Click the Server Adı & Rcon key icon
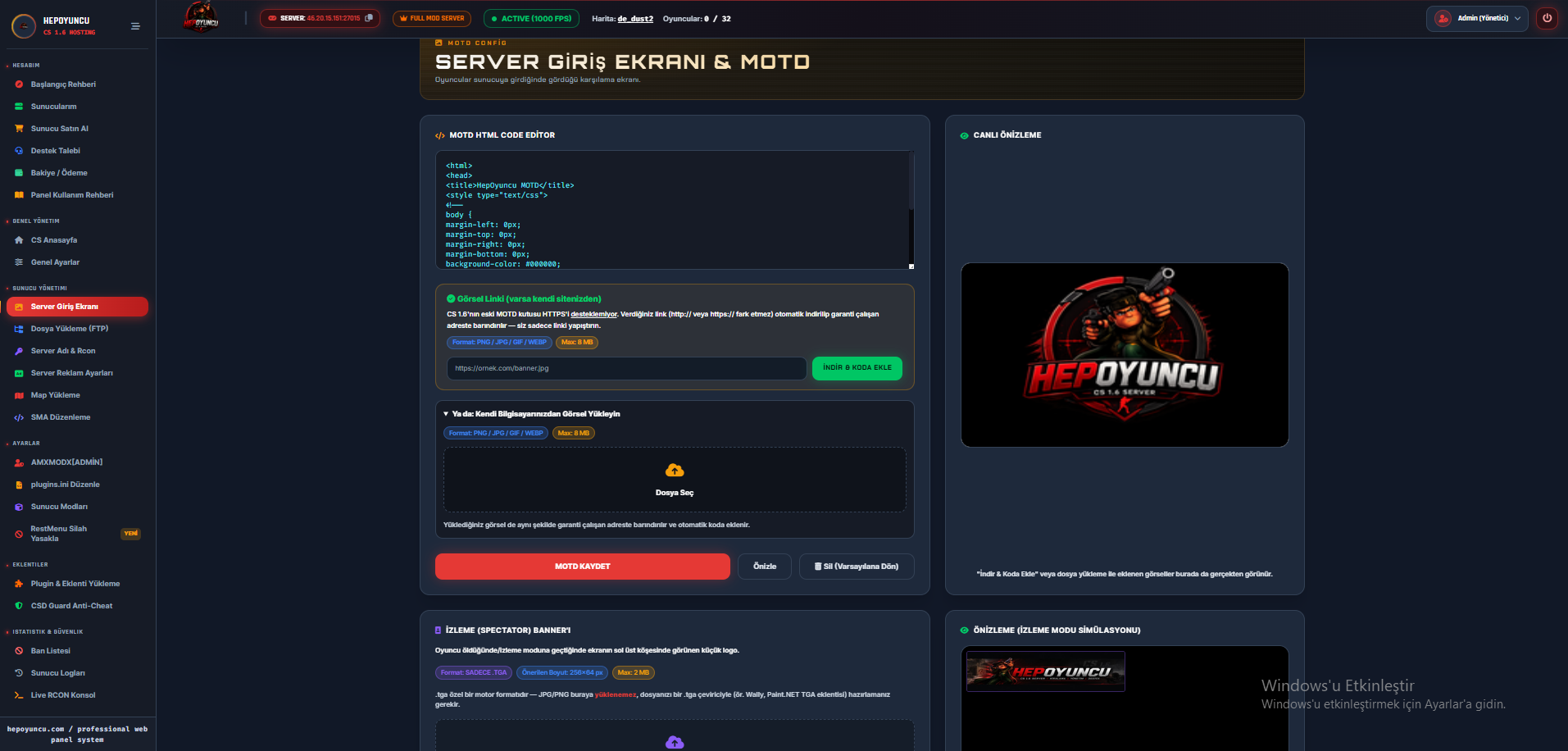The height and width of the screenshot is (751, 1568). (x=19, y=351)
